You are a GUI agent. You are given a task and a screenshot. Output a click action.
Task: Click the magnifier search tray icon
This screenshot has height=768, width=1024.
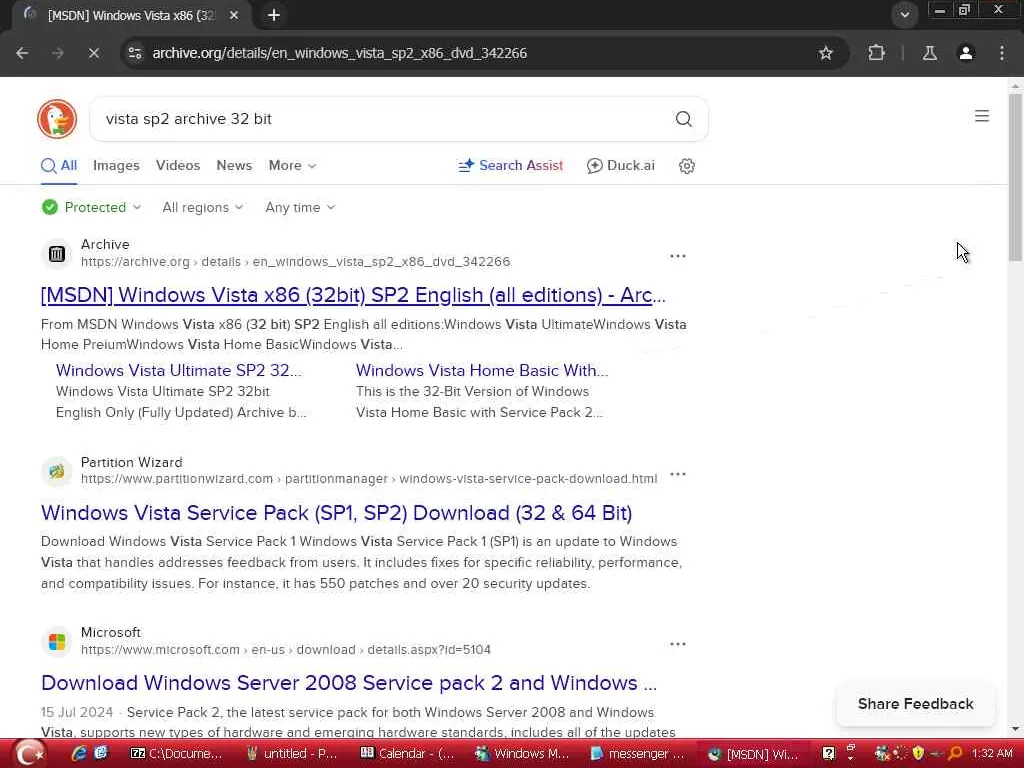tap(955, 754)
